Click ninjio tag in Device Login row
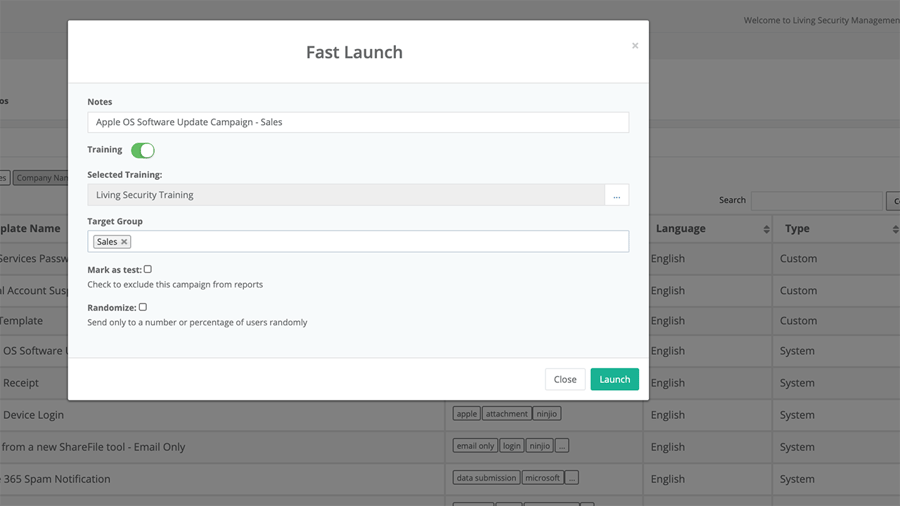900x506 pixels. [546, 414]
